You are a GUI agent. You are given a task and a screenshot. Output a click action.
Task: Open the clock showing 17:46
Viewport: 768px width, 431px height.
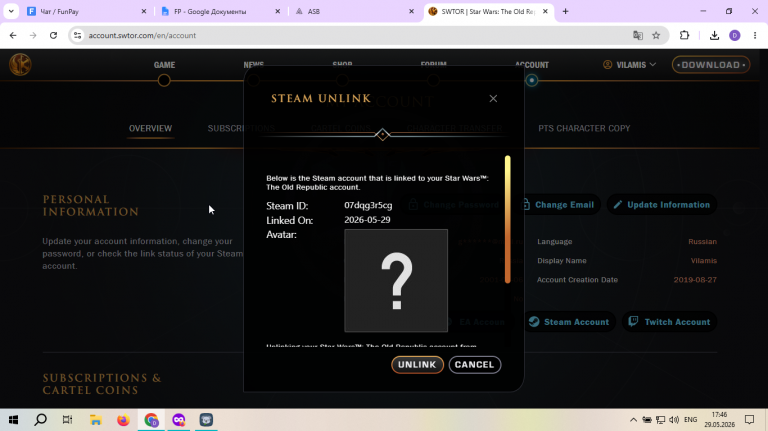pos(720,420)
